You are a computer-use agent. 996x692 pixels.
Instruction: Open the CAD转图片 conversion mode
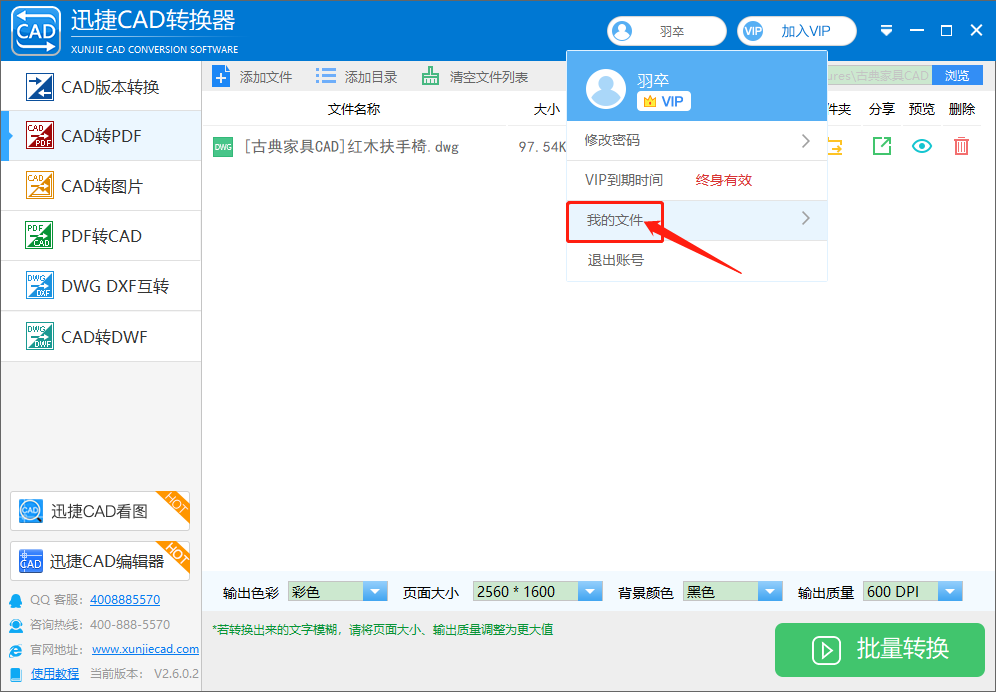[101, 186]
